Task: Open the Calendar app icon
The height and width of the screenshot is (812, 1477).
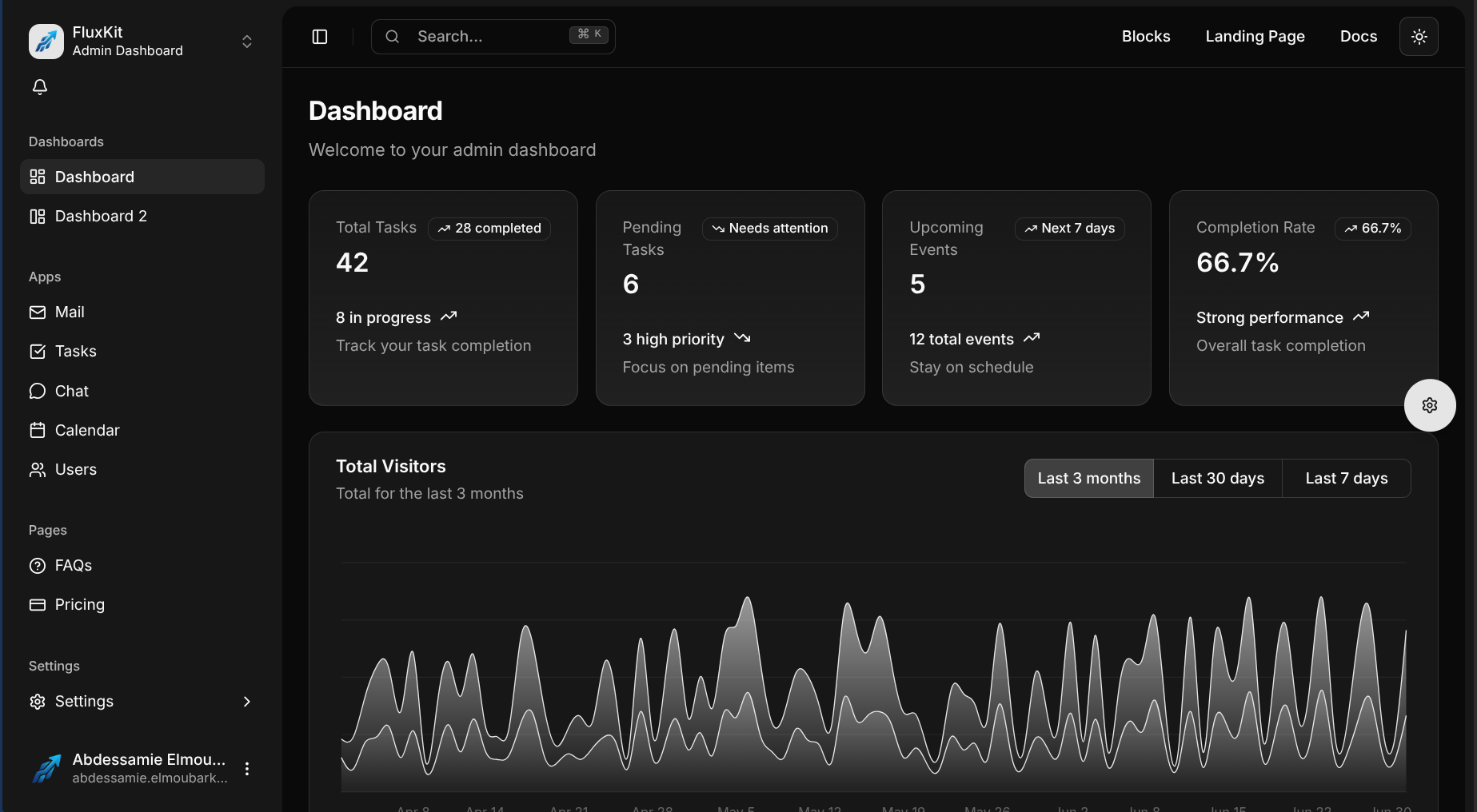Action: [38, 430]
